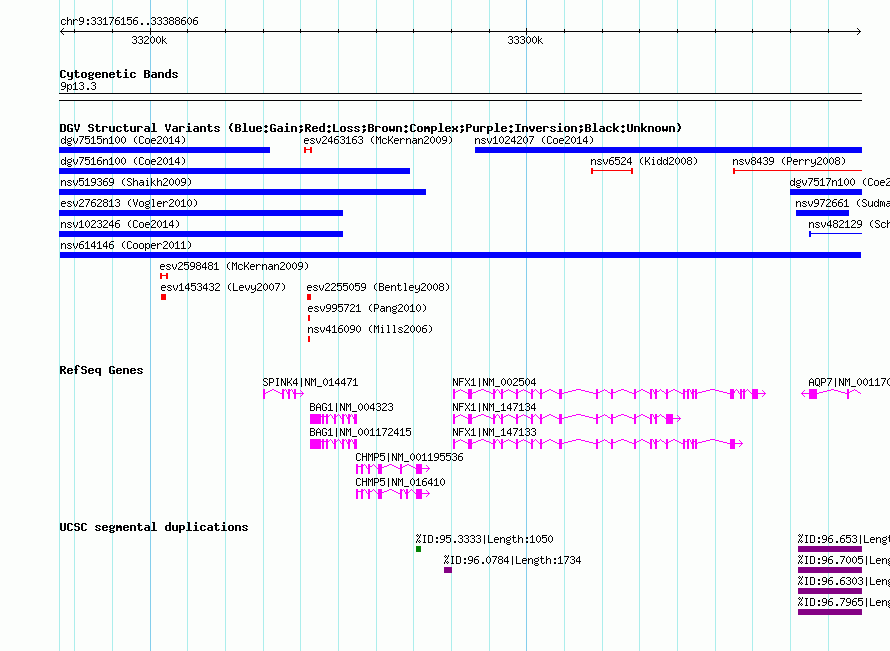Select the nsv6524 (Kidd2008) red loss marker
Viewport: 890px width, 651px height.
click(x=612, y=171)
